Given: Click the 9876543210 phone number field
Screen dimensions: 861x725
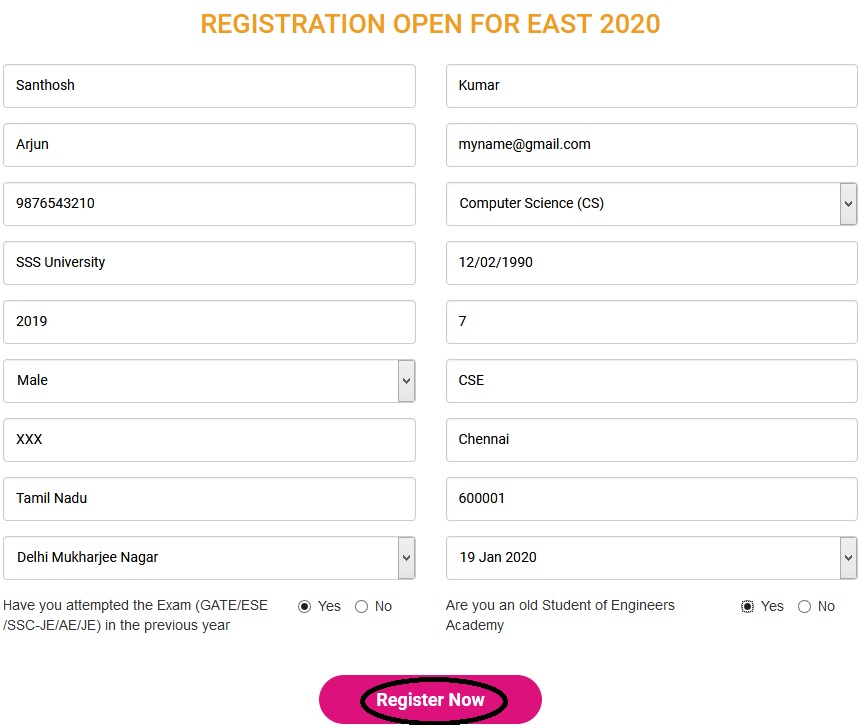Looking at the screenshot, I should tap(209, 204).
